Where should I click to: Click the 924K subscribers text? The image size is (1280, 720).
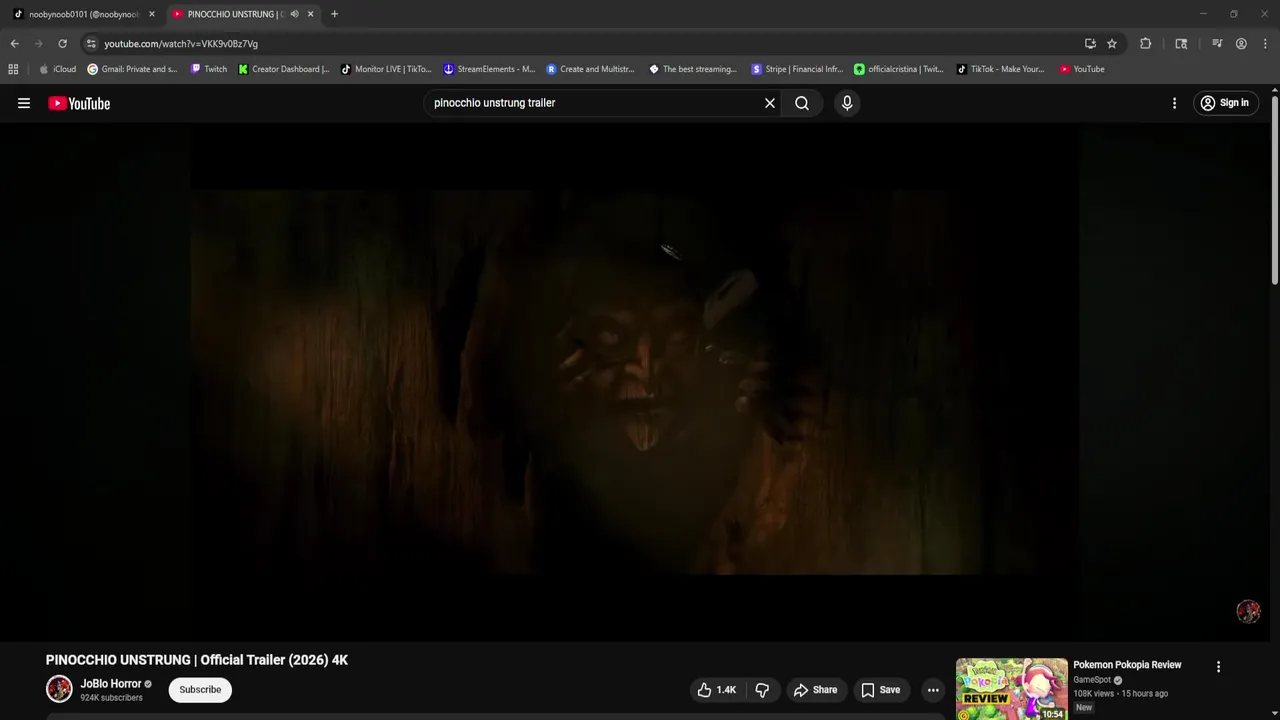click(112, 698)
